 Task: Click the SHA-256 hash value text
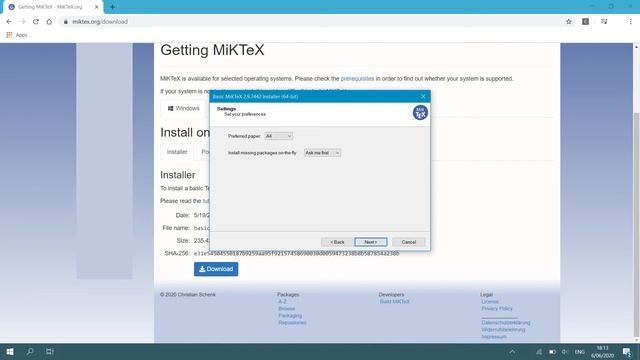click(297, 253)
